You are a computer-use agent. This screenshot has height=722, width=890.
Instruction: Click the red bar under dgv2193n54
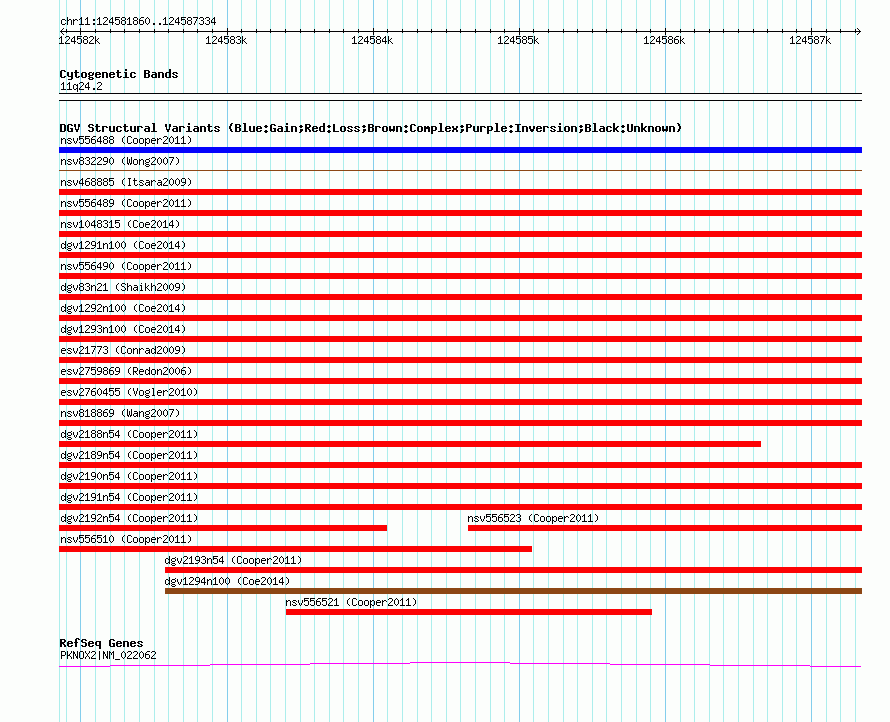[x=514, y=570]
